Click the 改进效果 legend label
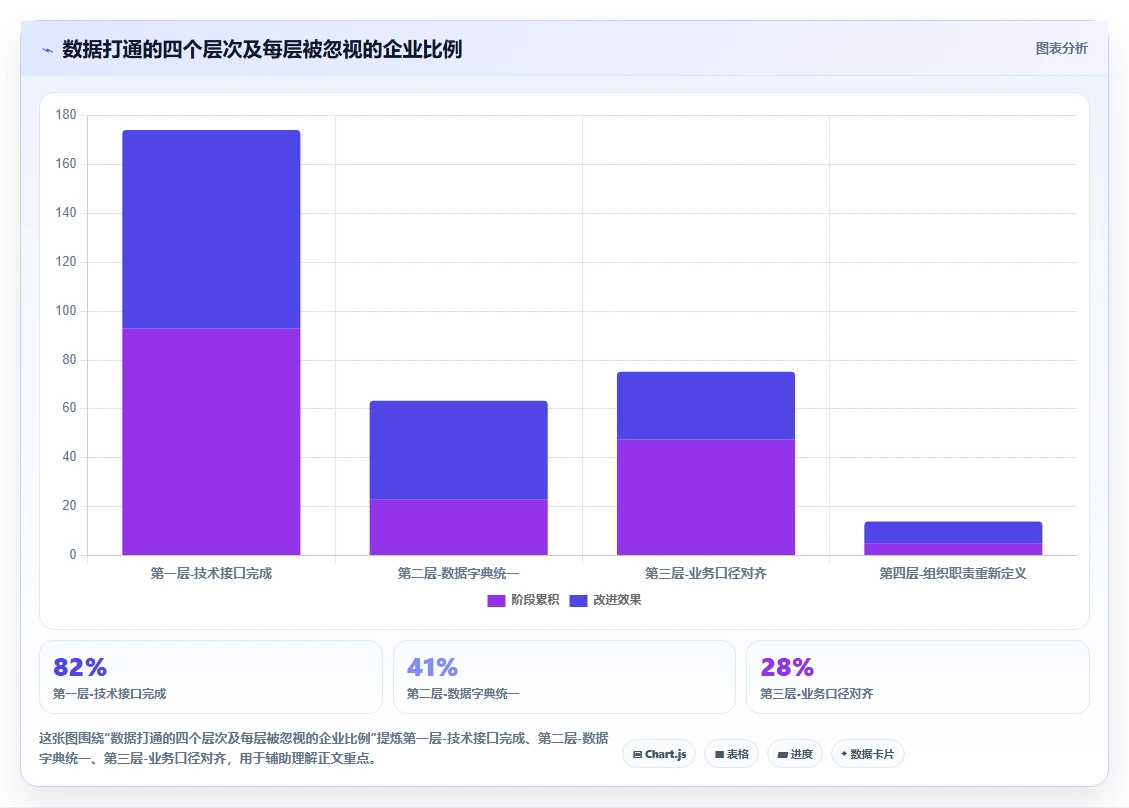1129x808 pixels. 617,600
